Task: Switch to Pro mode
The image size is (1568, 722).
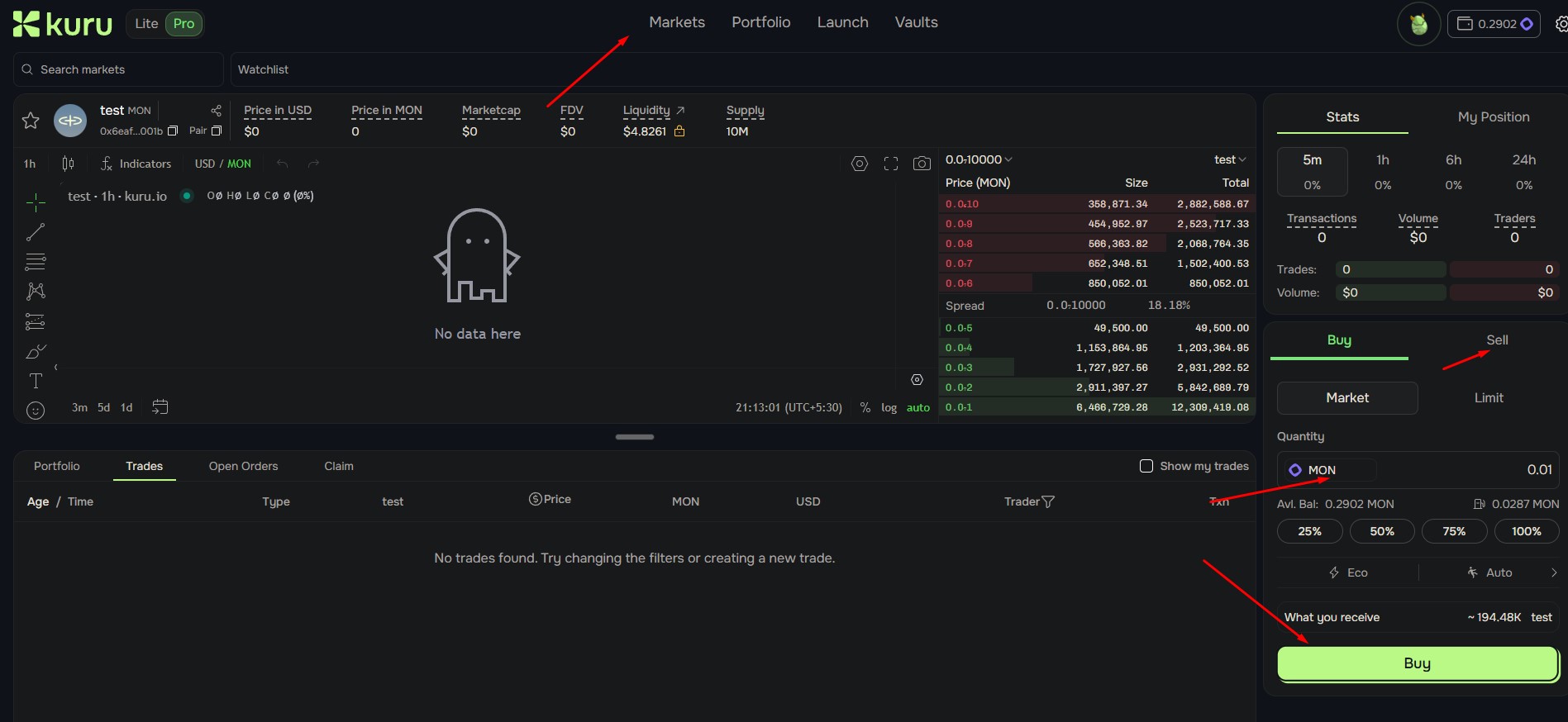Action: (183, 24)
